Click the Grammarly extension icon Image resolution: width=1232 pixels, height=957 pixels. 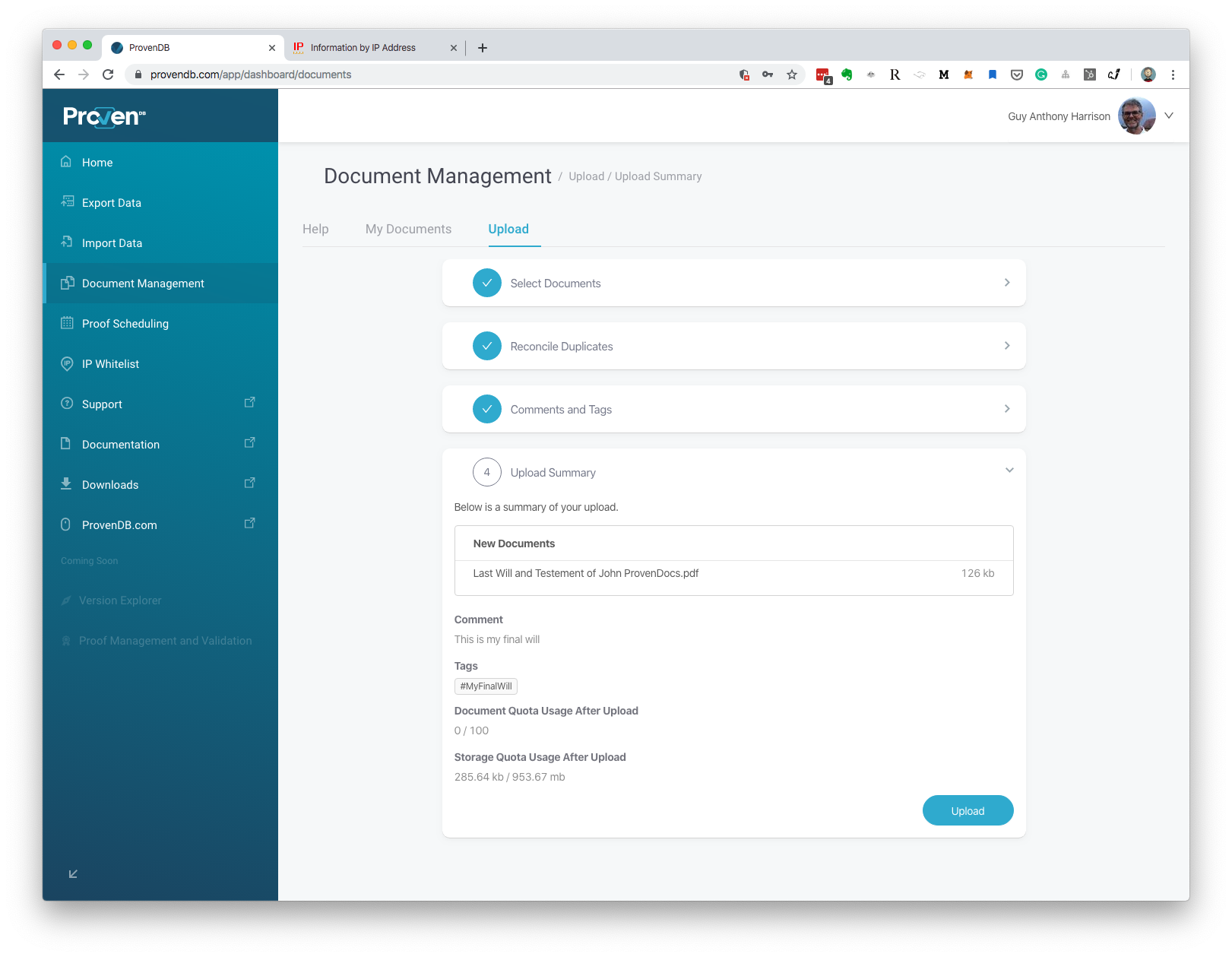1041,74
